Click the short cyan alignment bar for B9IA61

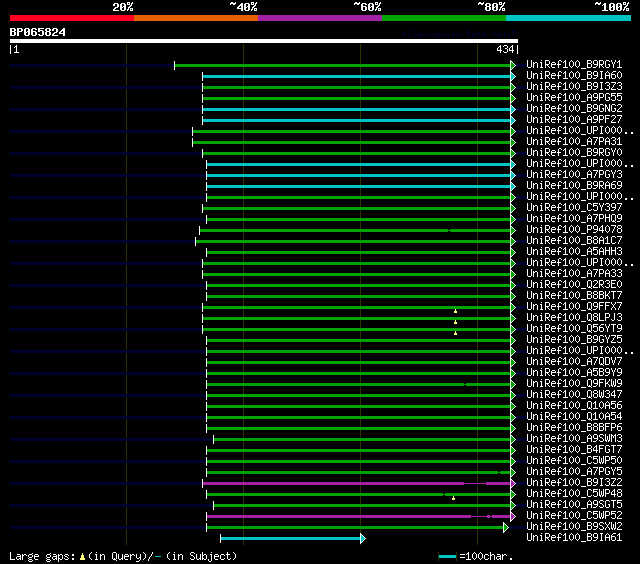click(x=291, y=539)
